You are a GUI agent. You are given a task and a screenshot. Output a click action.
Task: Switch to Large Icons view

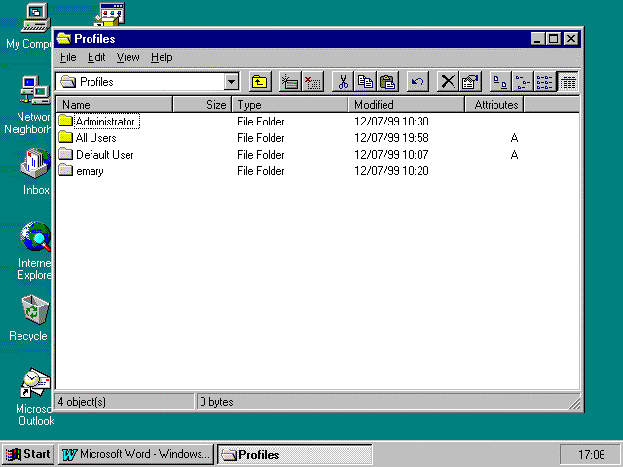(x=500, y=82)
